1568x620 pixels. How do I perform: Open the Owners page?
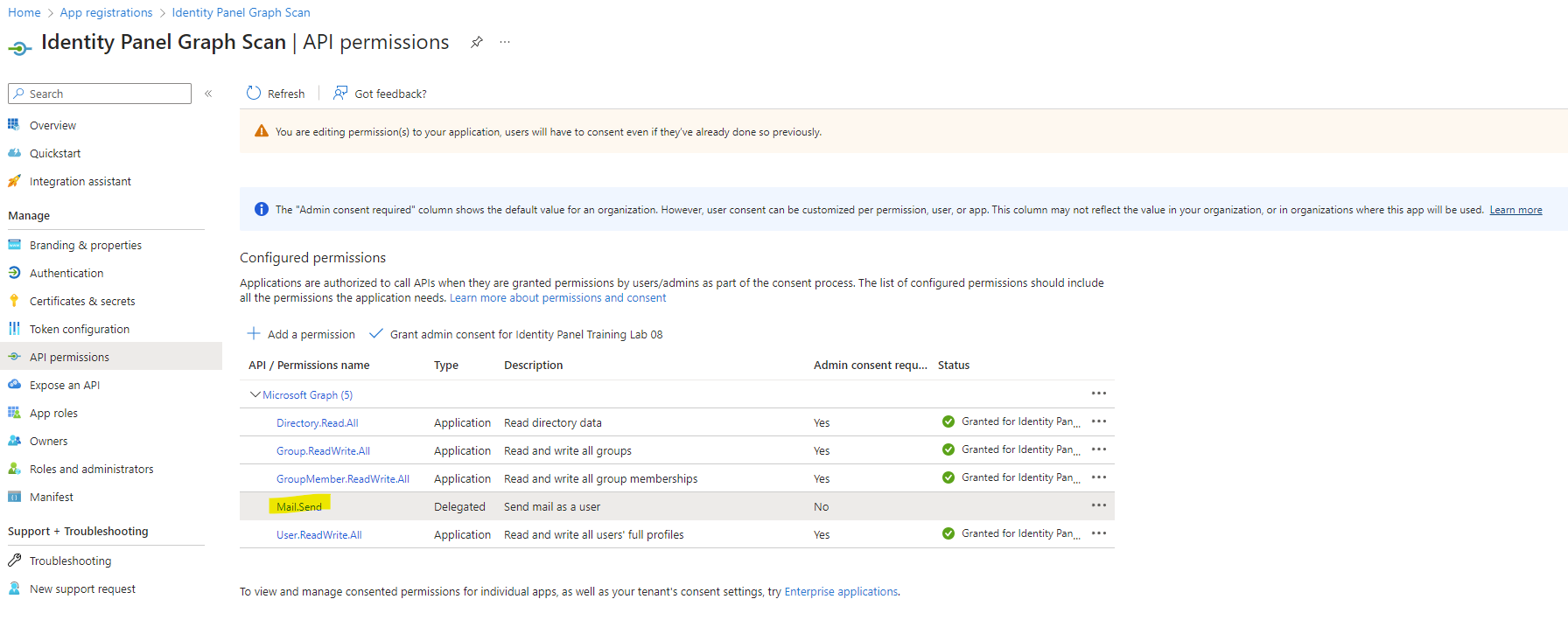point(48,442)
